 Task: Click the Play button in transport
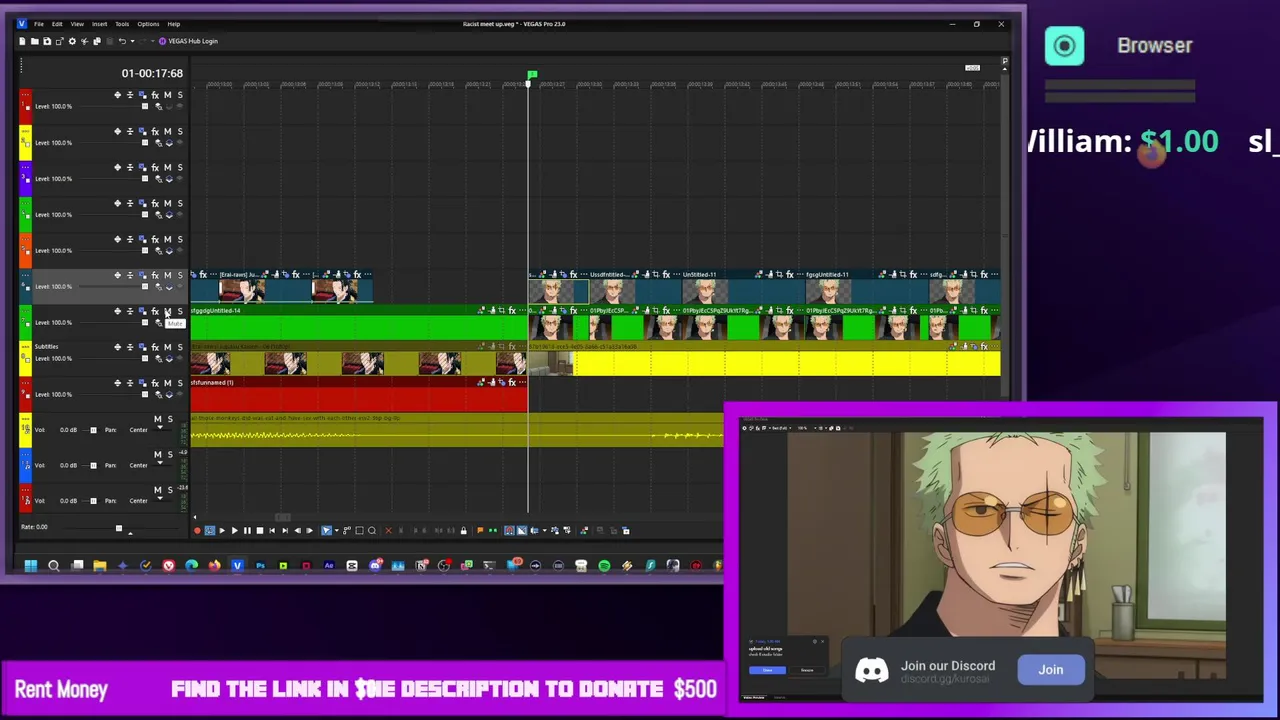point(235,531)
